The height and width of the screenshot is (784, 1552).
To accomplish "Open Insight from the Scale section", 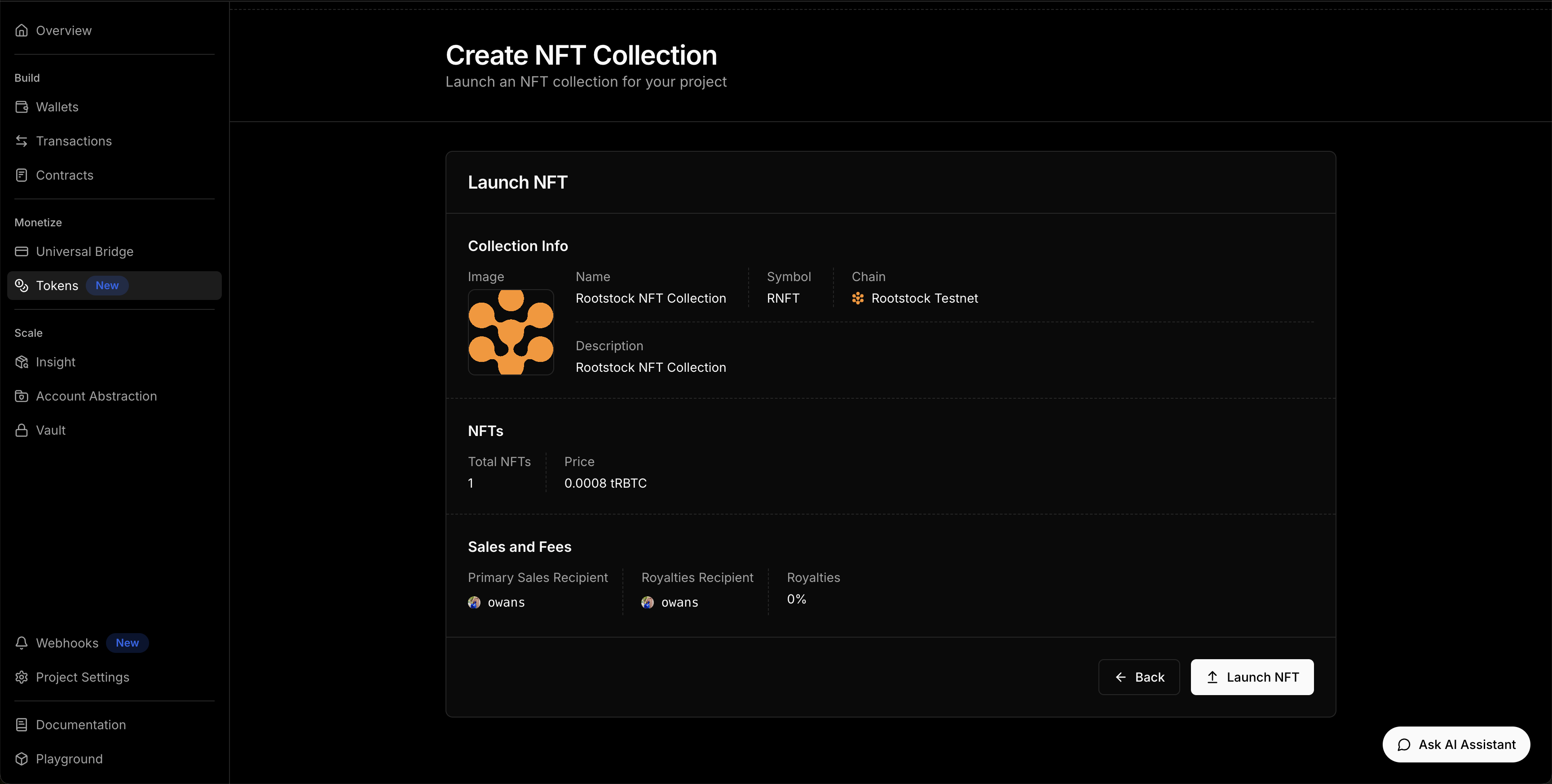I will pyautogui.click(x=22, y=361).
